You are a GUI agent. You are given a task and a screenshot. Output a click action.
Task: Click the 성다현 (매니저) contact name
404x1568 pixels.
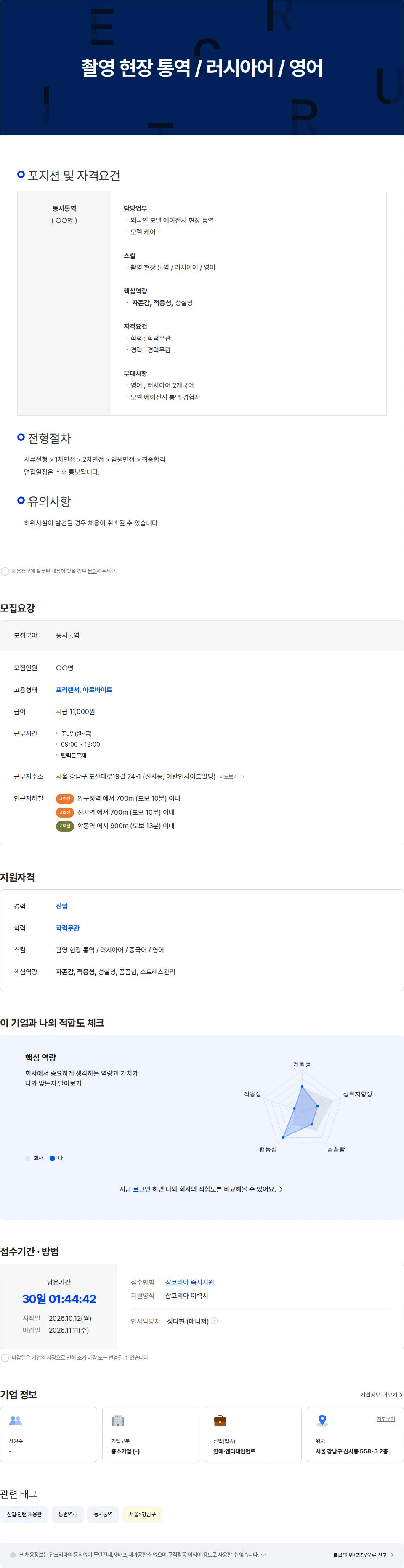click(x=188, y=1321)
